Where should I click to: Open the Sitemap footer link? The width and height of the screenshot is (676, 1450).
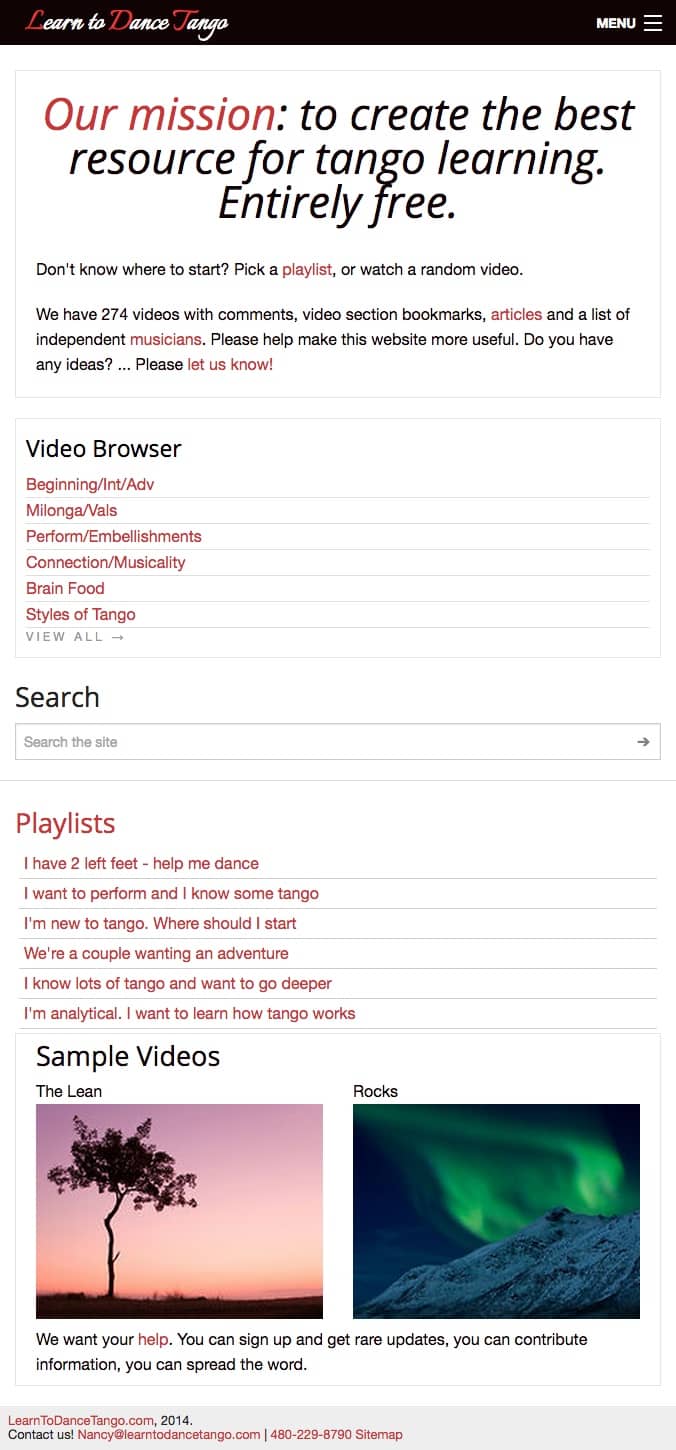pyautogui.click(x=379, y=1434)
